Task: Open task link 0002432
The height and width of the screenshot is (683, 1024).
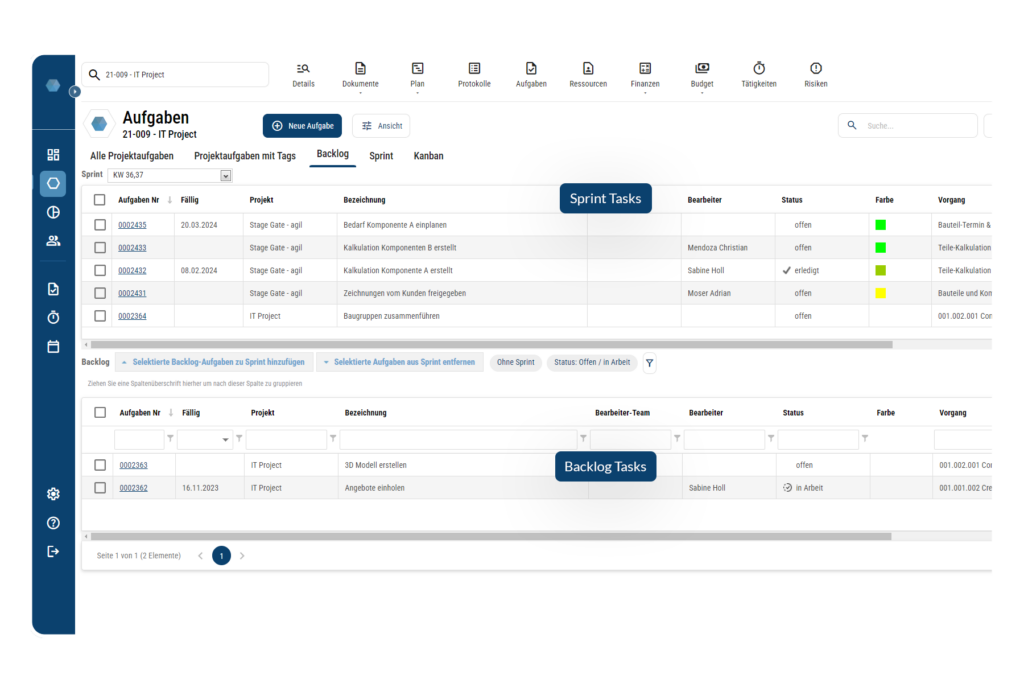Action: (132, 270)
